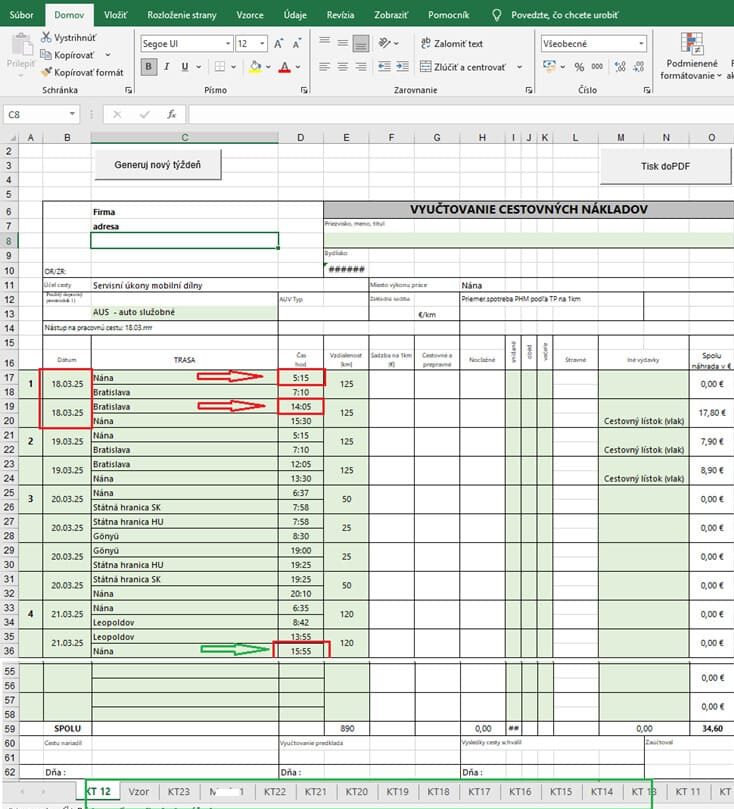Click the Generuj nový týždeň button
The image size is (734, 809).
tap(158, 165)
